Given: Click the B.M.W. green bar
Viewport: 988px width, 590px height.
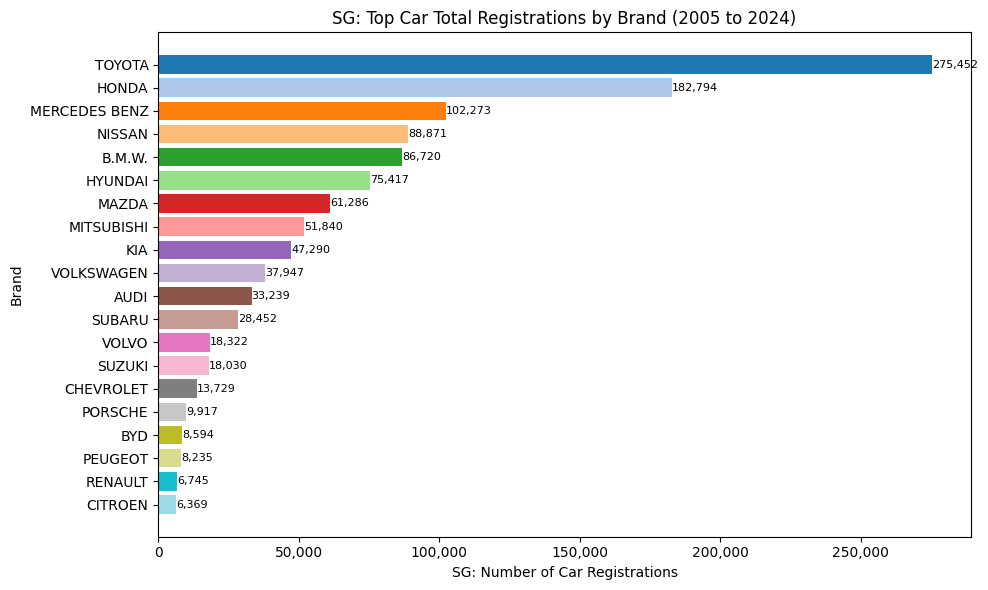Looking at the screenshot, I should [280, 157].
